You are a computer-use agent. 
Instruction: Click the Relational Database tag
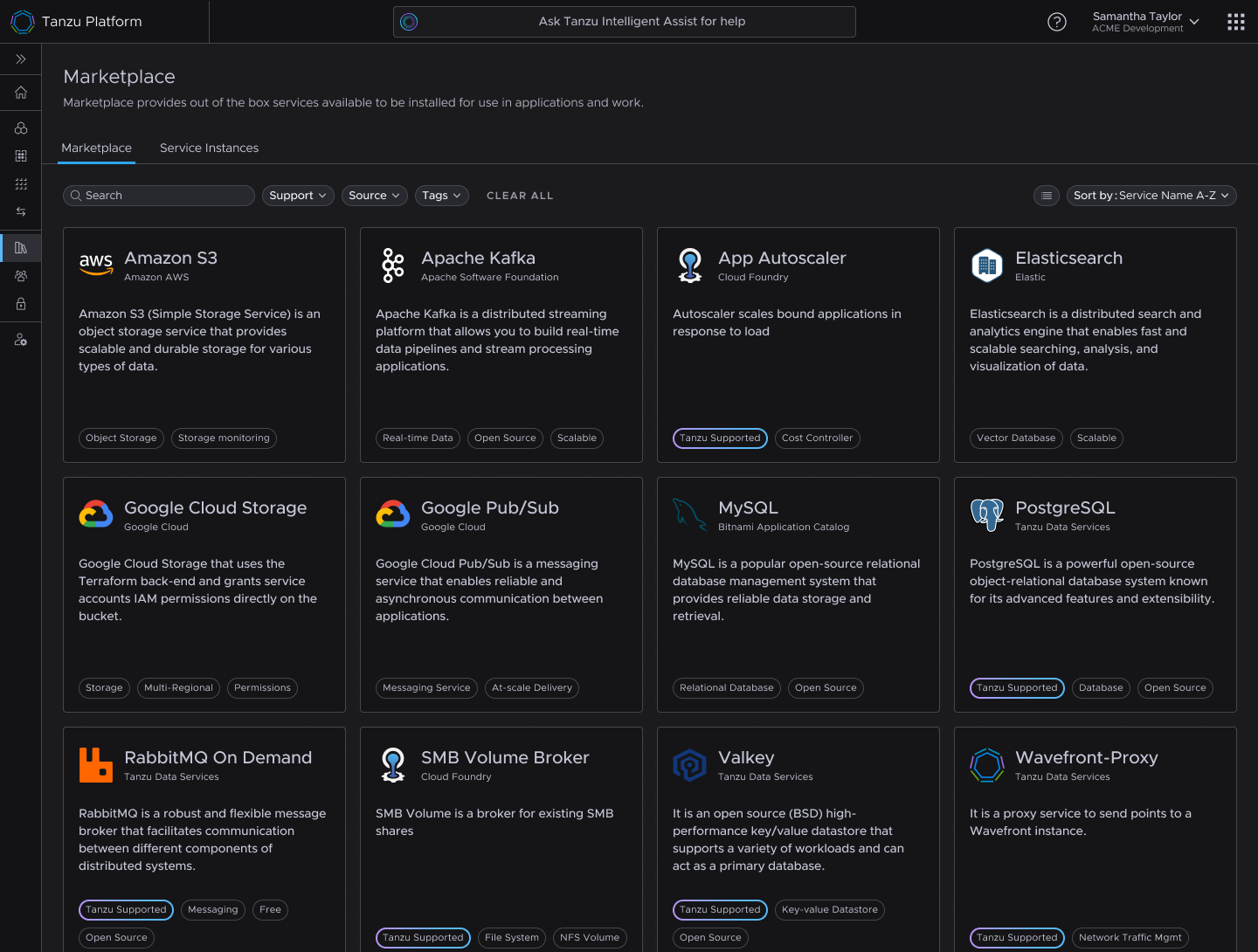tap(727, 688)
